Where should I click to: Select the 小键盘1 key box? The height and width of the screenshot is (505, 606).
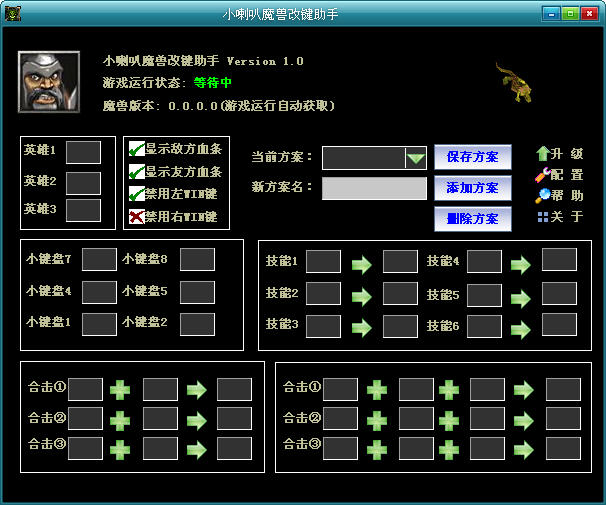(99, 324)
